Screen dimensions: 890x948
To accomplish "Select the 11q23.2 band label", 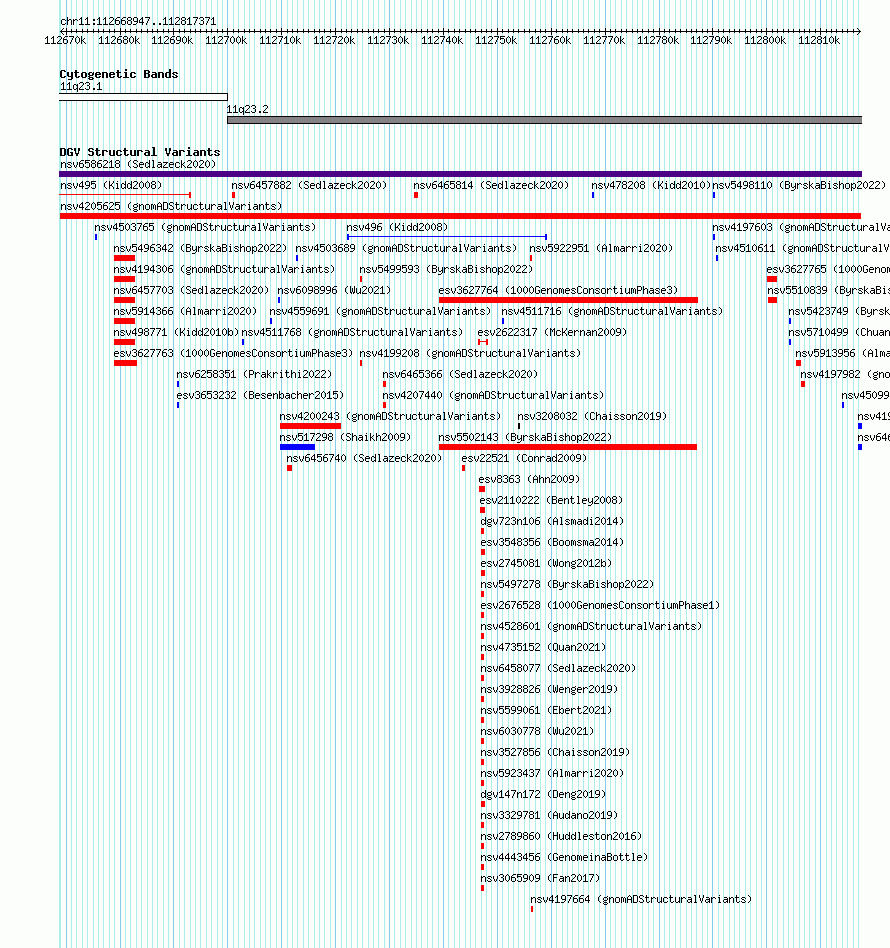I will (247, 109).
